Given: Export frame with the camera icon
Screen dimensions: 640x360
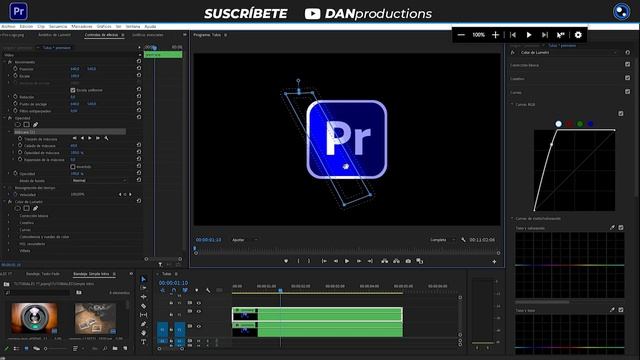Looking at the screenshot, I should (408, 261).
